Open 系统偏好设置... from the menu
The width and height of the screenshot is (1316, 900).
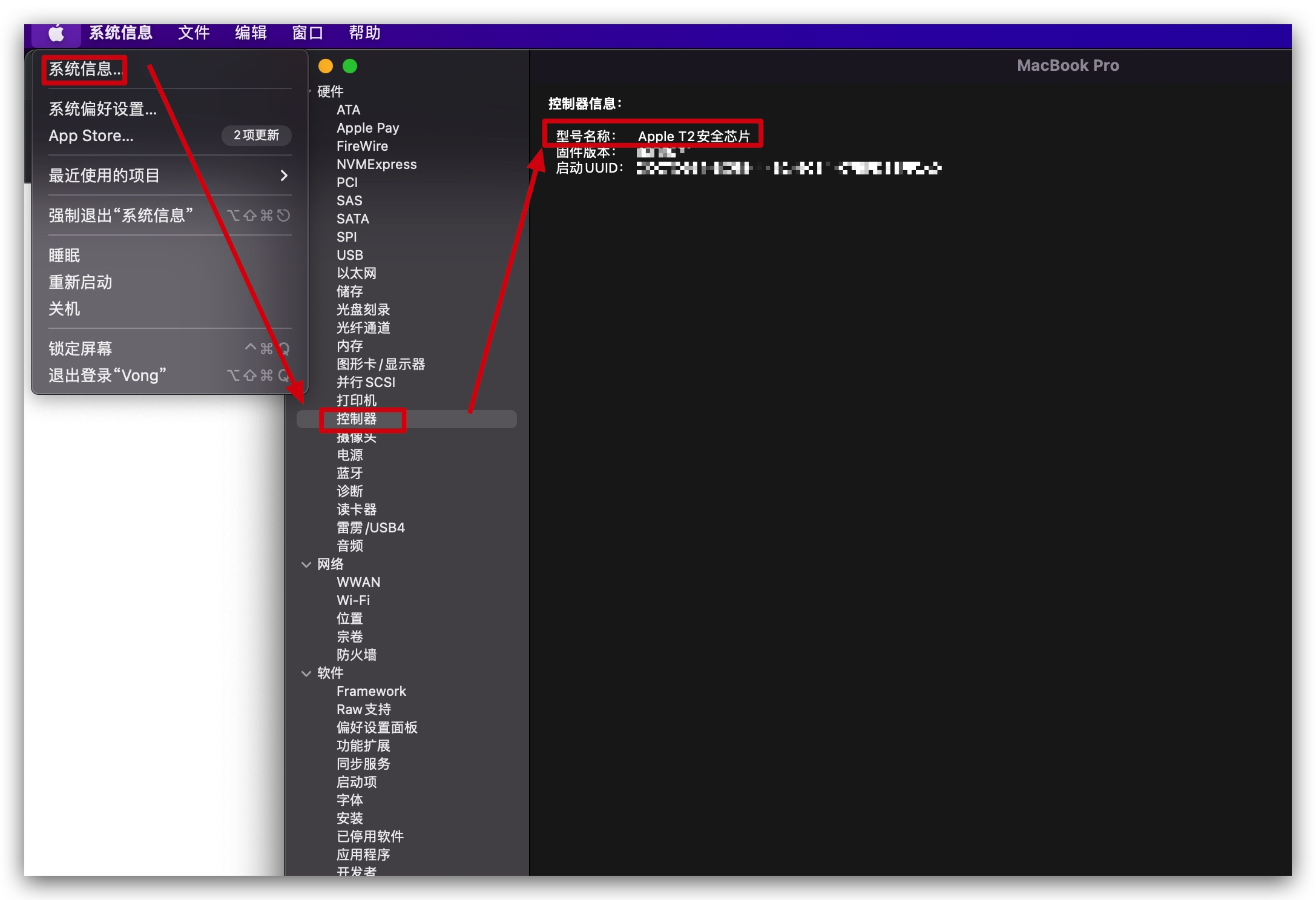[103, 109]
